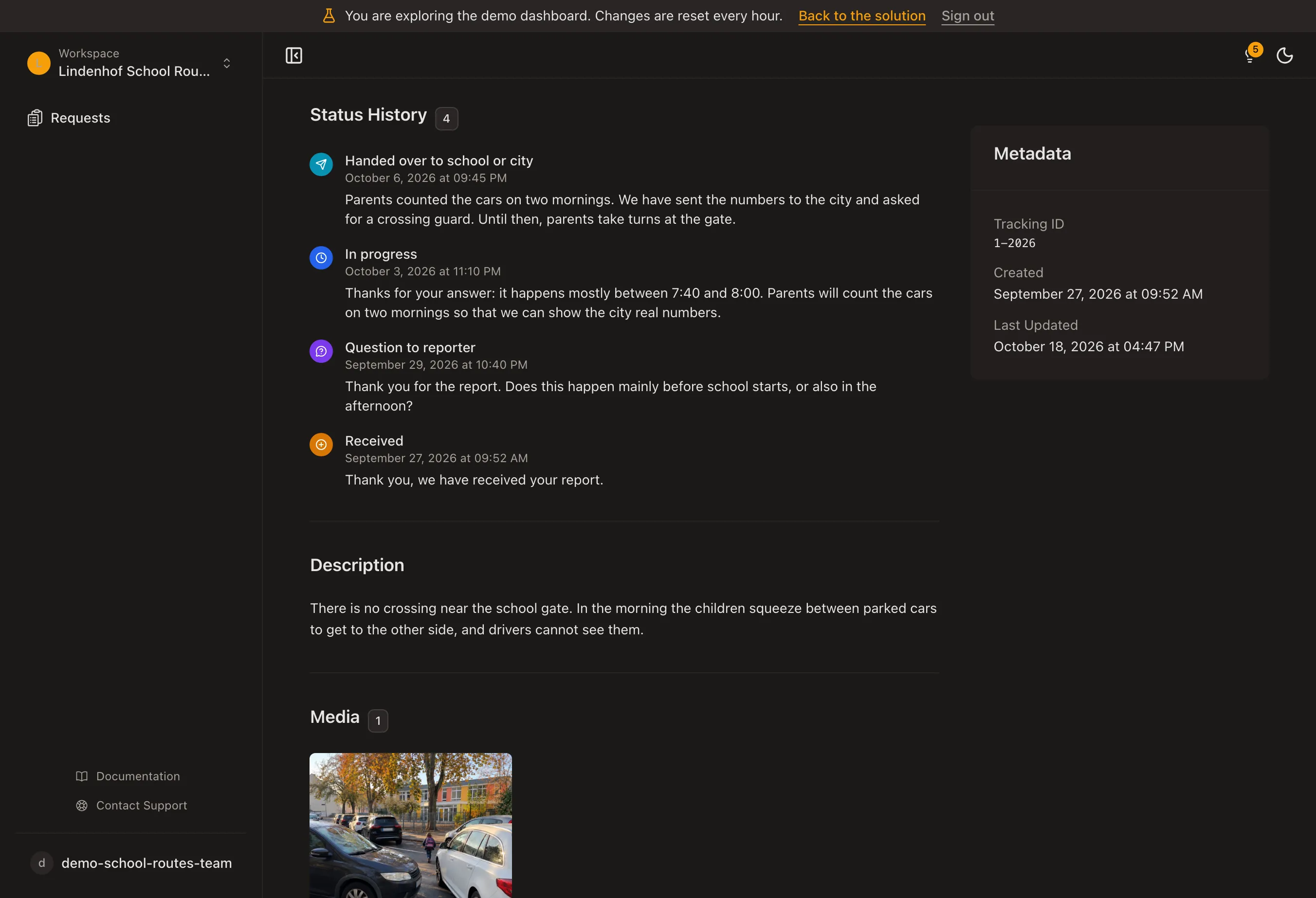Click the Metadata panel heading
Image resolution: width=1316 pixels, height=898 pixels.
1032,153
